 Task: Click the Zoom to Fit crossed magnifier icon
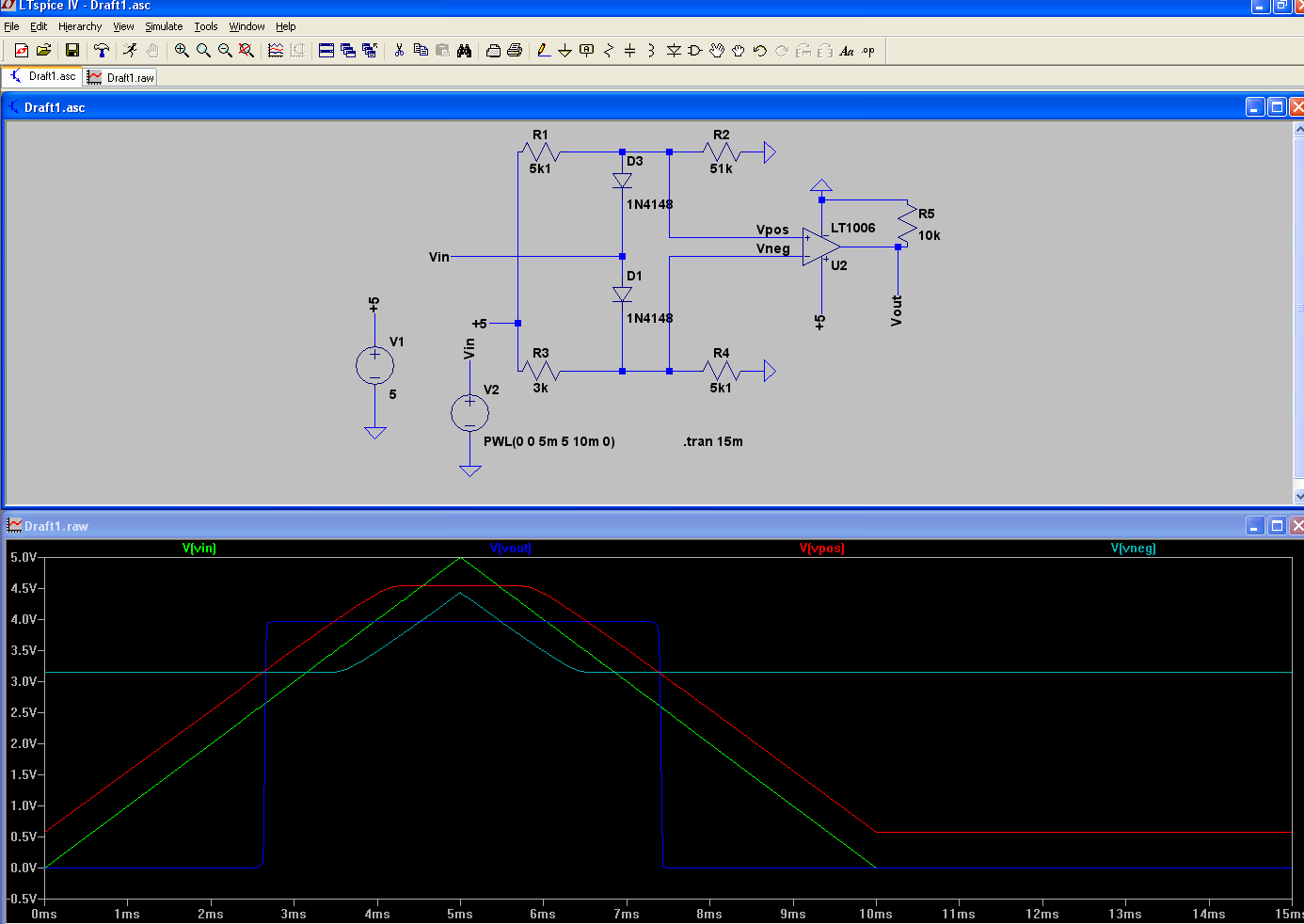tap(246, 51)
